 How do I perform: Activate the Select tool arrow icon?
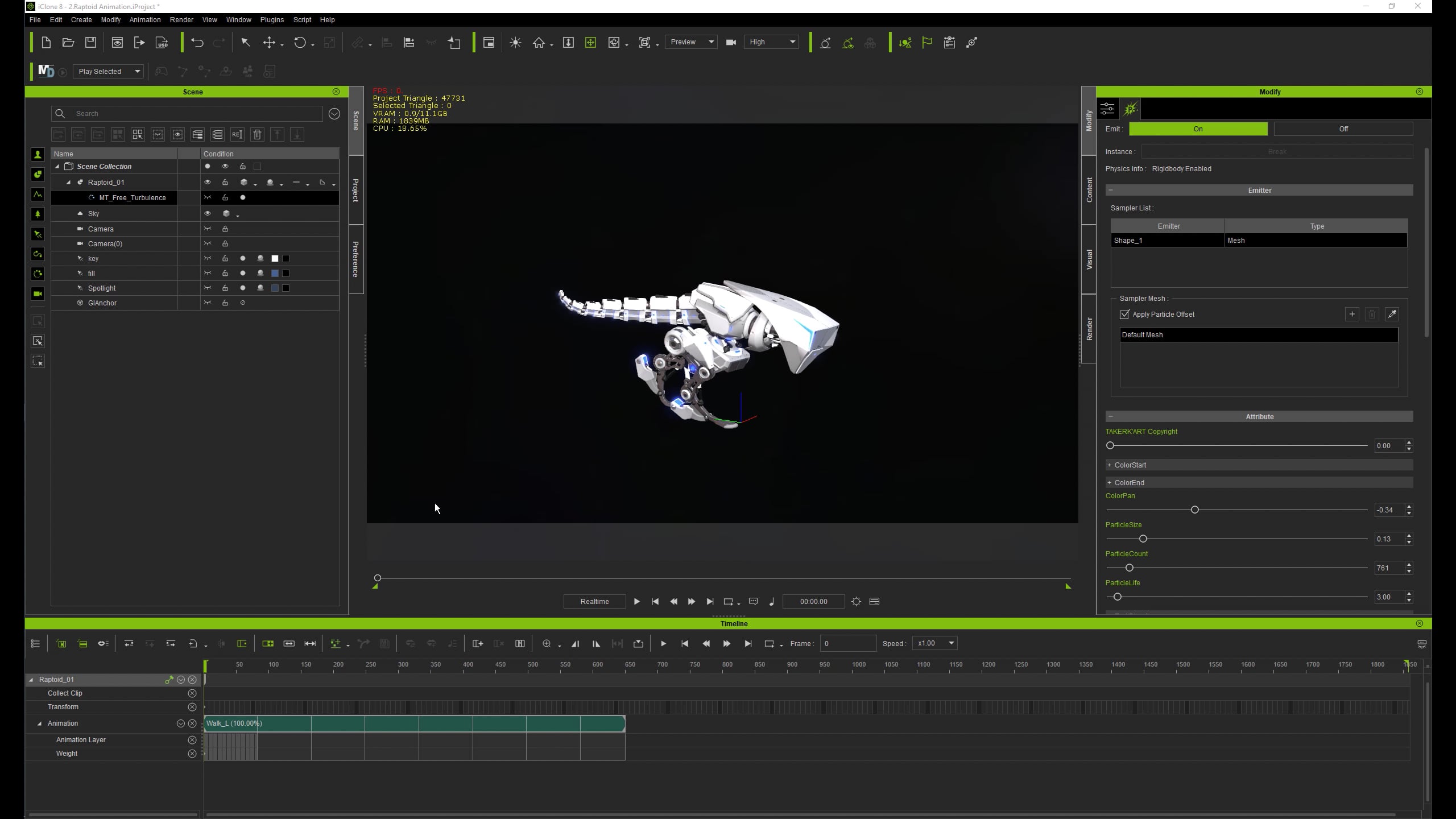pos(246,42)
